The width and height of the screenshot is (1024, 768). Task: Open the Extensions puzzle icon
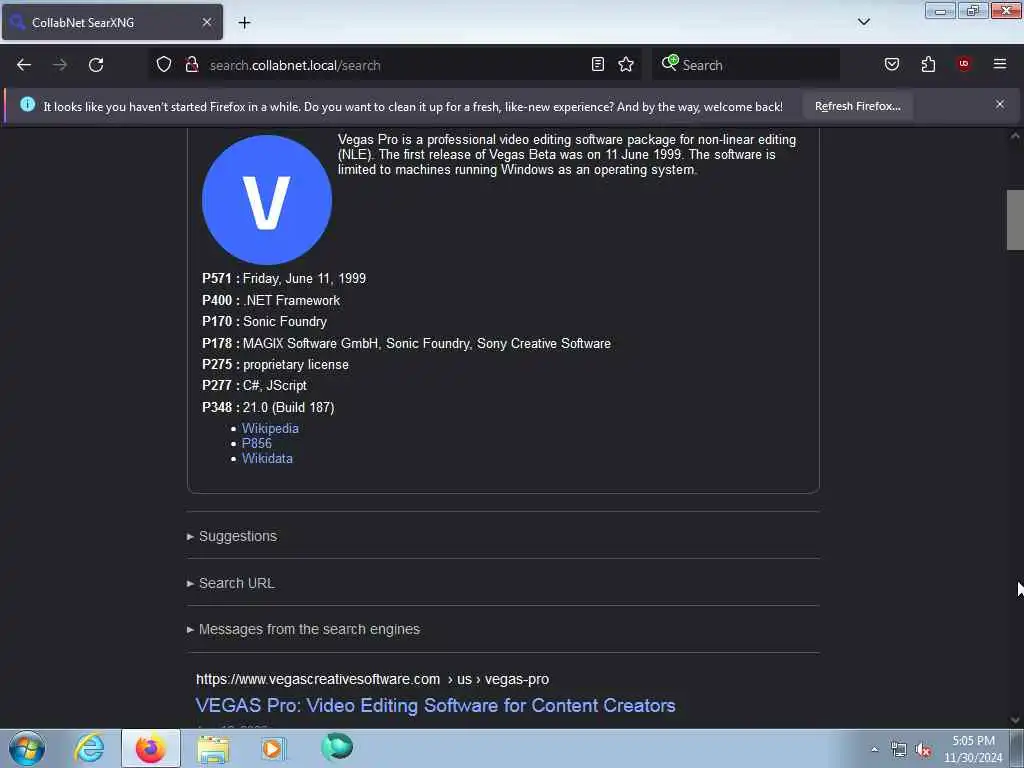[x=928, y=64]
